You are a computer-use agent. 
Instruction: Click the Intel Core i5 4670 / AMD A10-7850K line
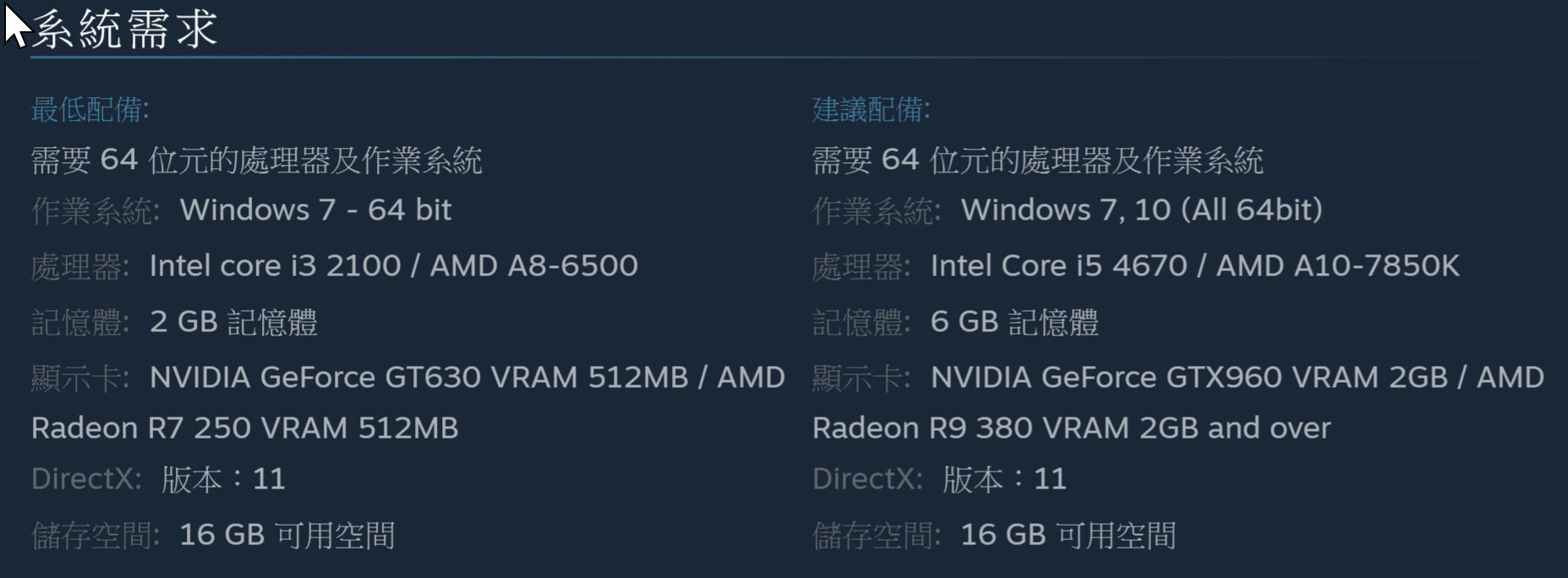pyautogui.click(x=1195, y=265)
